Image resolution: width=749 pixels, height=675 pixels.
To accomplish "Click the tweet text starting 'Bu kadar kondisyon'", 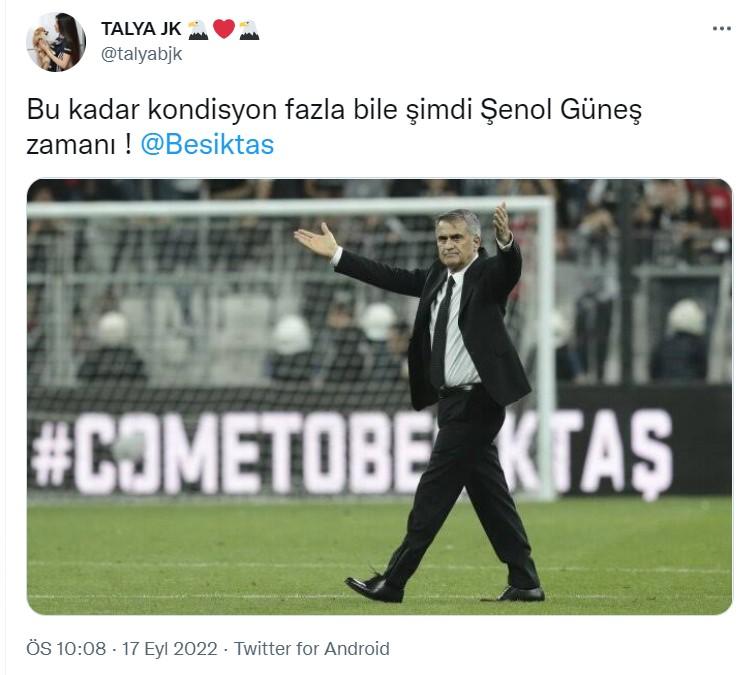I will pos(334,127).
